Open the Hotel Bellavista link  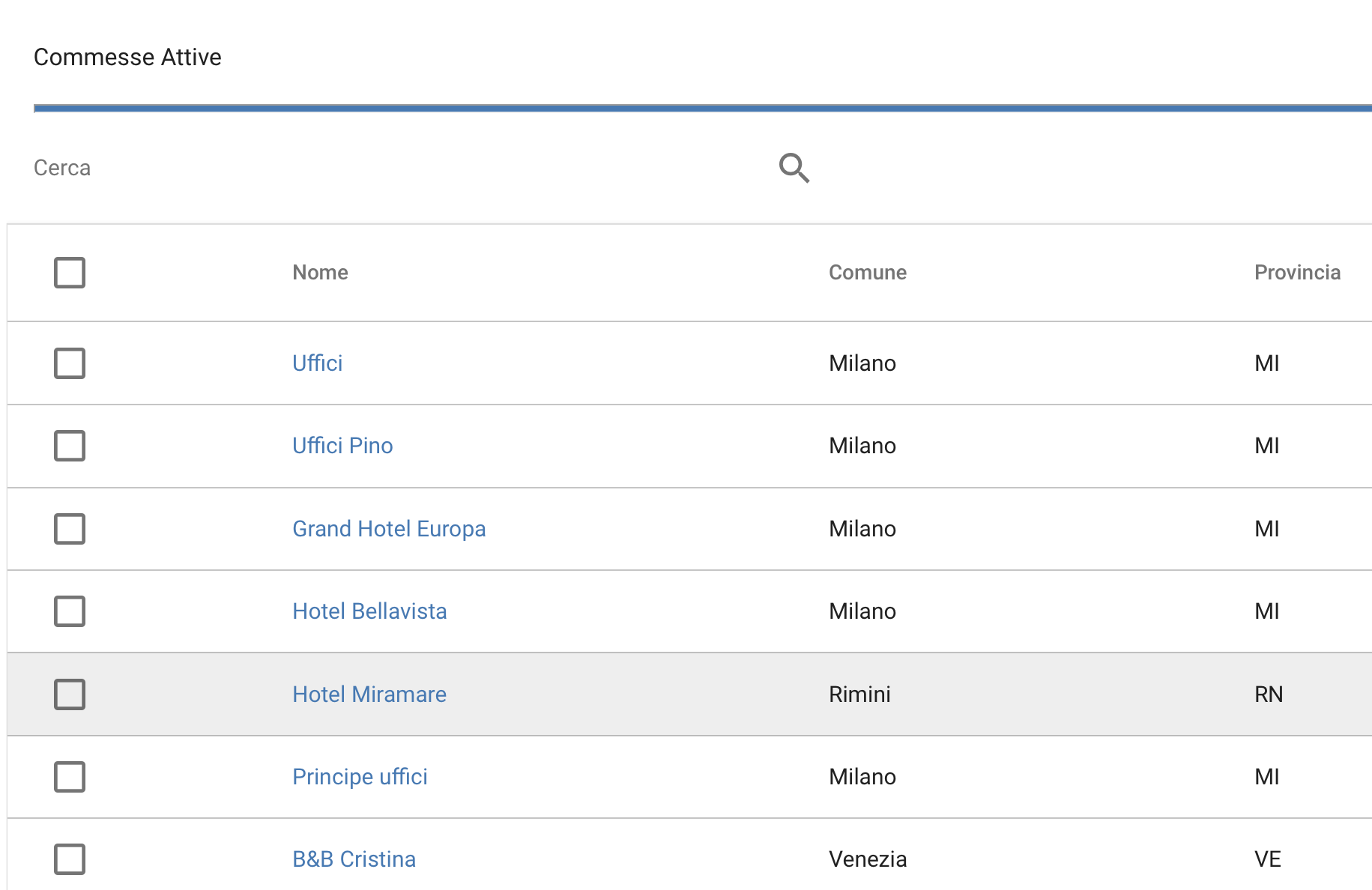(x=369, y=611)
